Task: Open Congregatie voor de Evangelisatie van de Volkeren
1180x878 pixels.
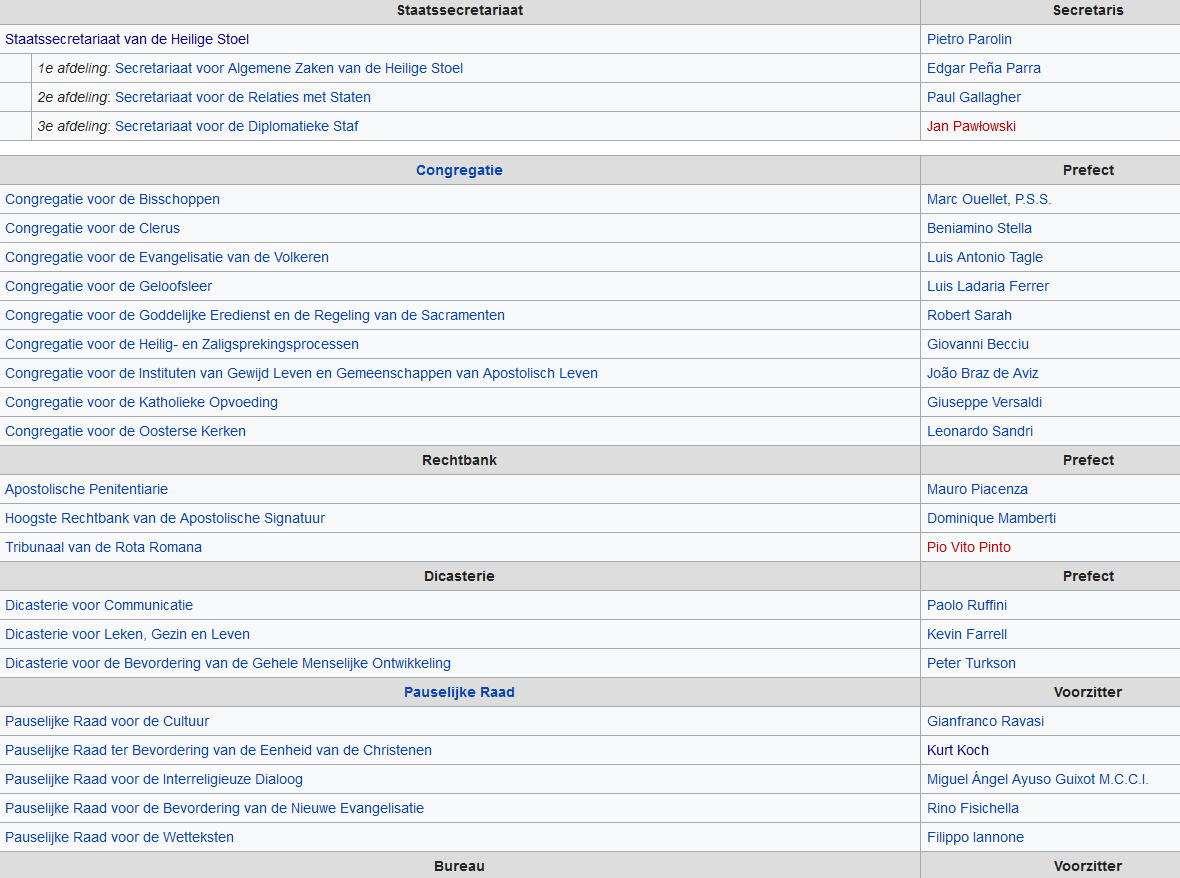Action: [x=166, y=257]
